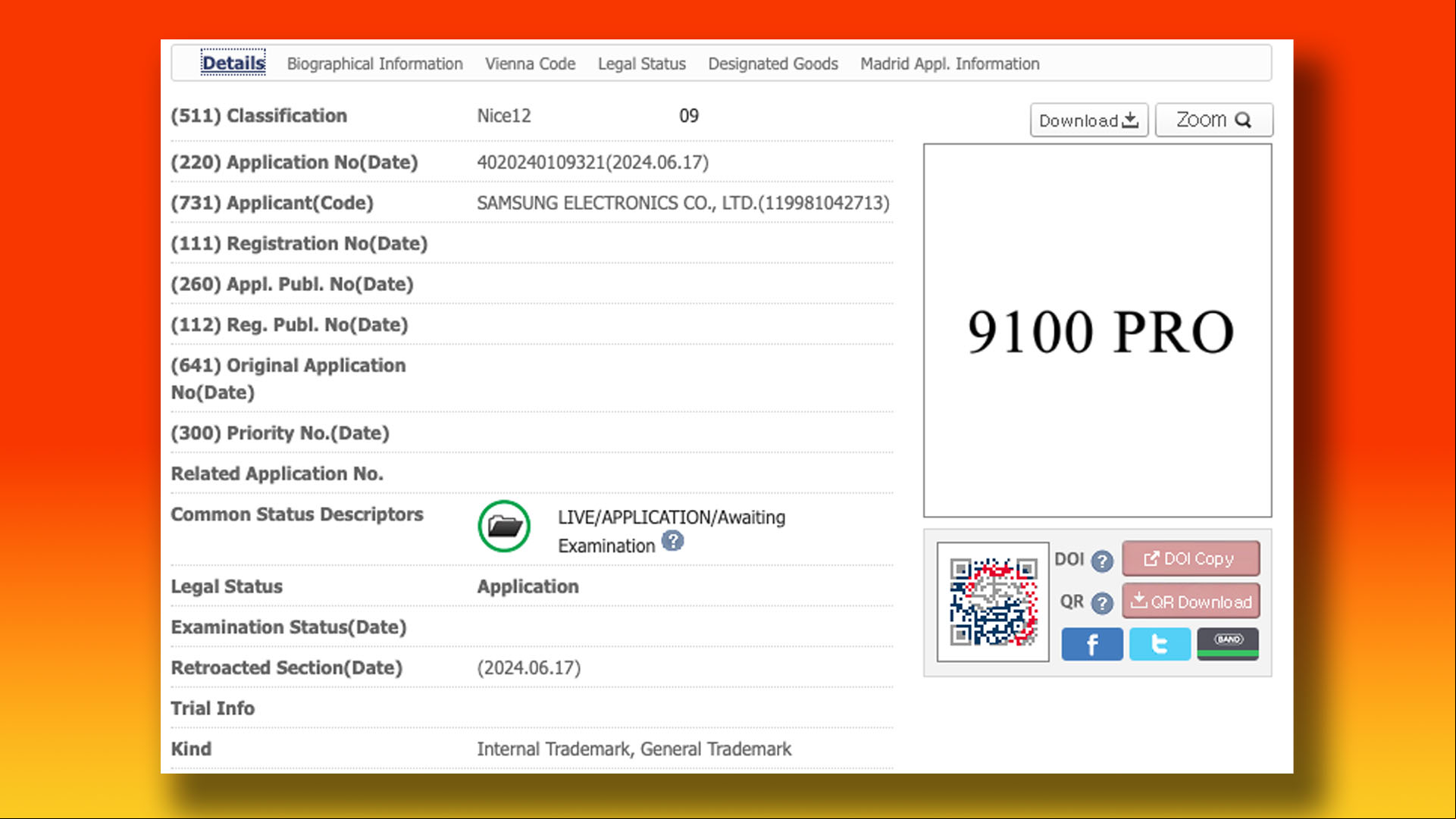The height and width of the screenshot is (819, 1456).
Task: Open the Designated Goods tab
Action: [x=772, y=64]
